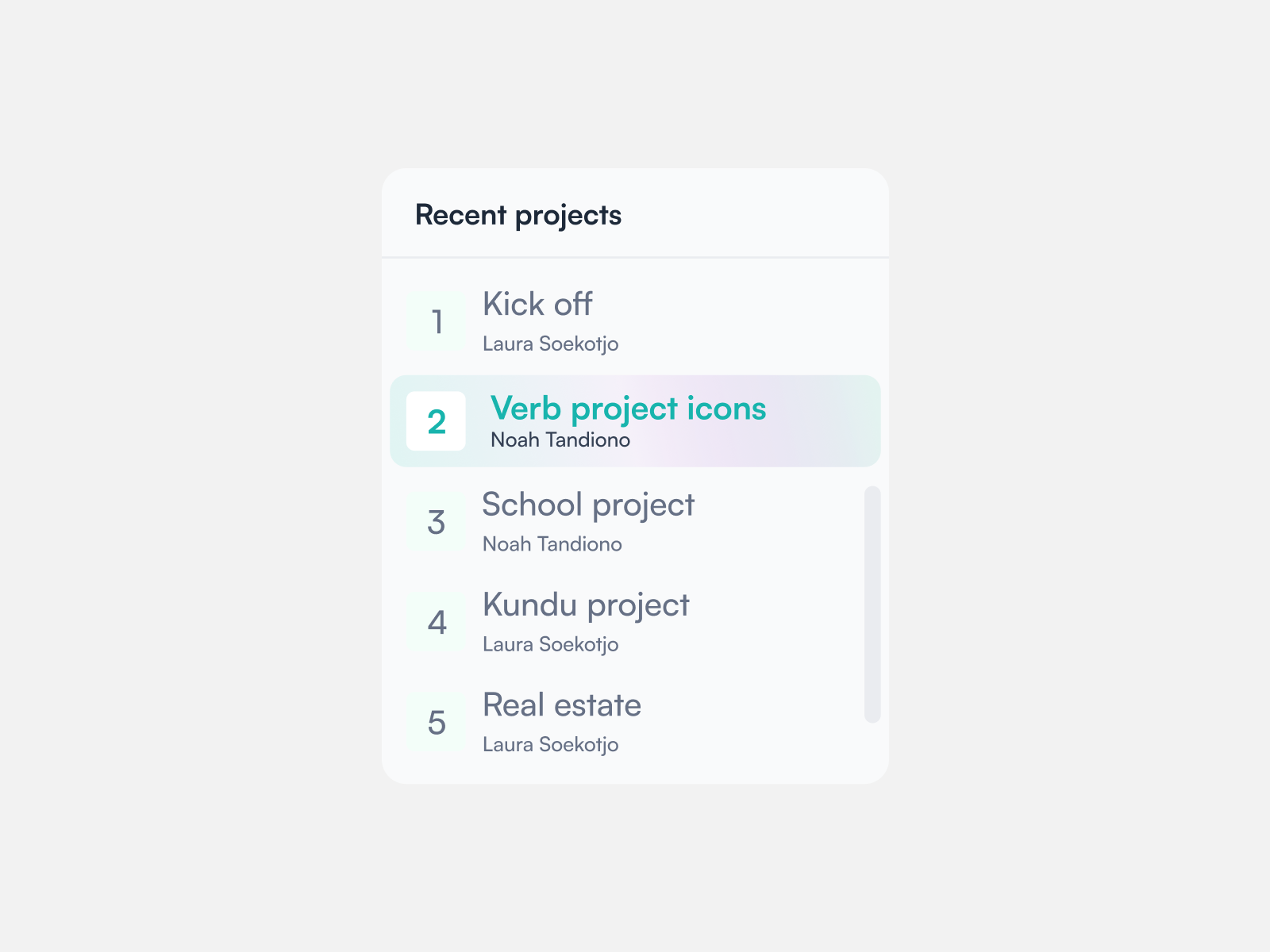
Task: Click the number 4 badge
Action: click(436, 622)
